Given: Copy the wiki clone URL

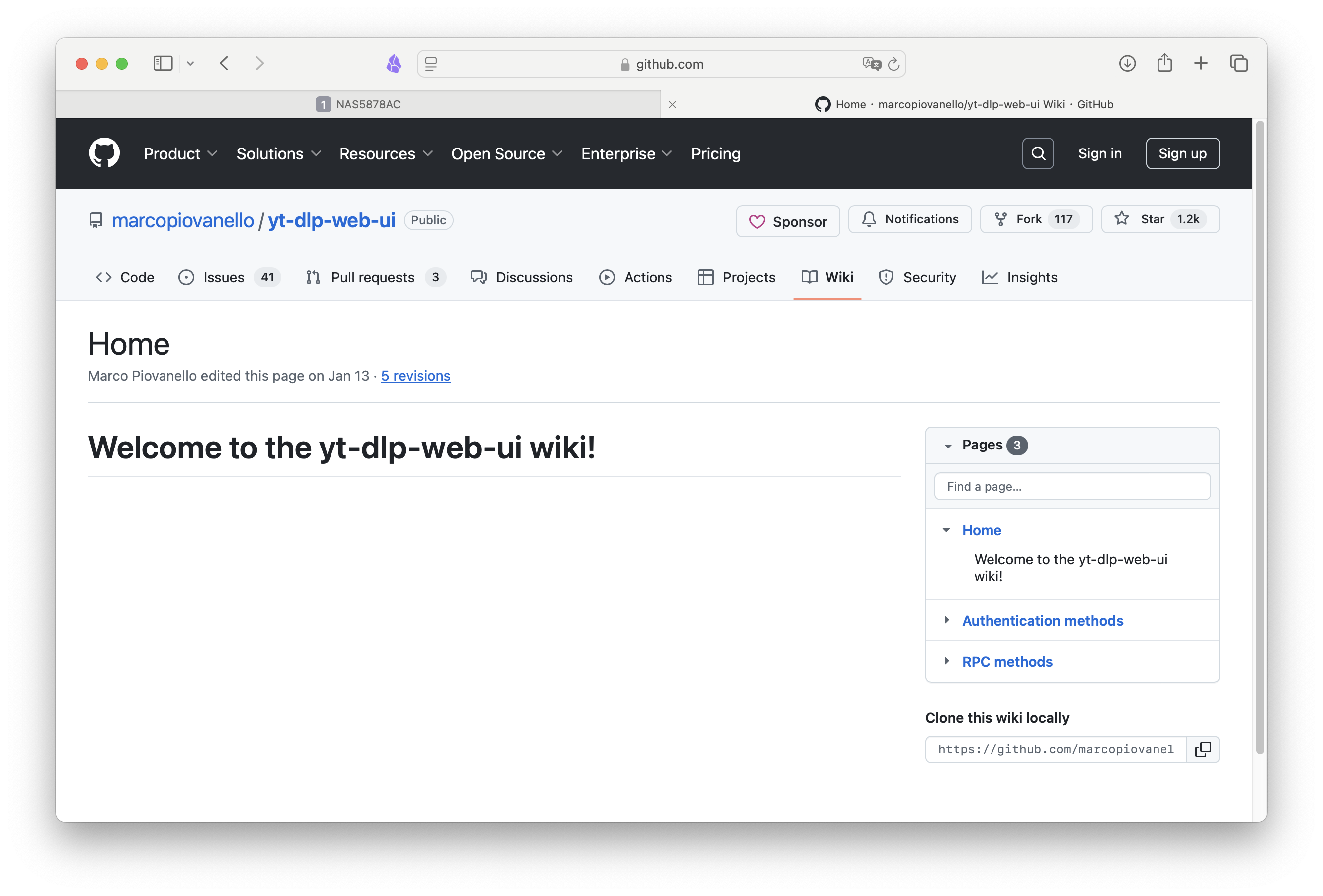Looking at the screenshot, I should tap(1203, 749).
